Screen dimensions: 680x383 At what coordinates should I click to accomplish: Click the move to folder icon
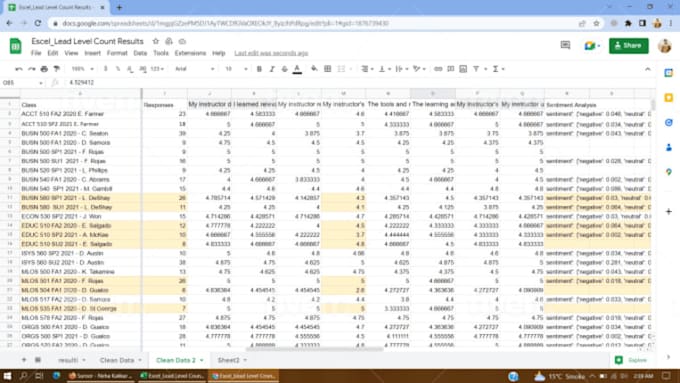[x=169, y=41]
